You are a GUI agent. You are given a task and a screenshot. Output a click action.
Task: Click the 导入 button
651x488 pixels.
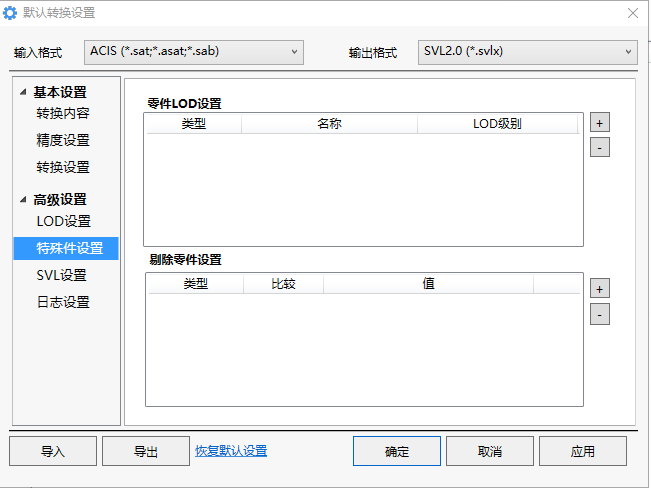coord(53,451)
